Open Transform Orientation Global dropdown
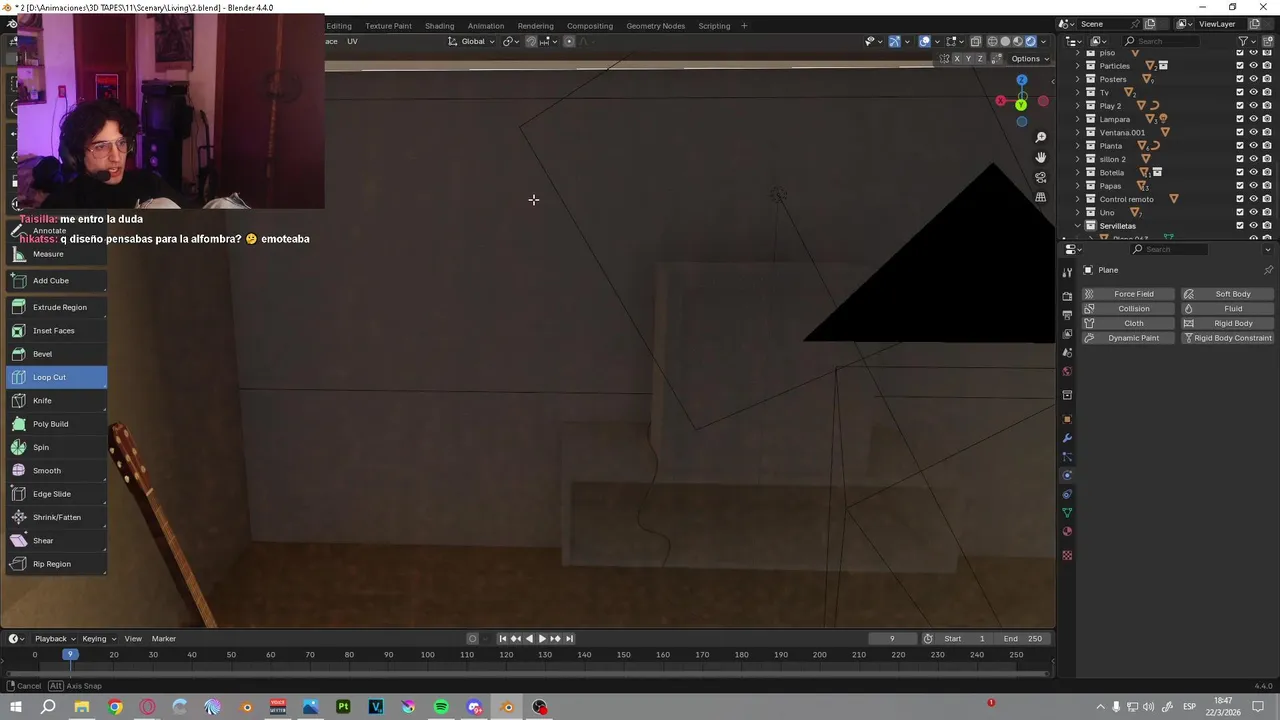 pyautogui.click(x=472, y=41)
